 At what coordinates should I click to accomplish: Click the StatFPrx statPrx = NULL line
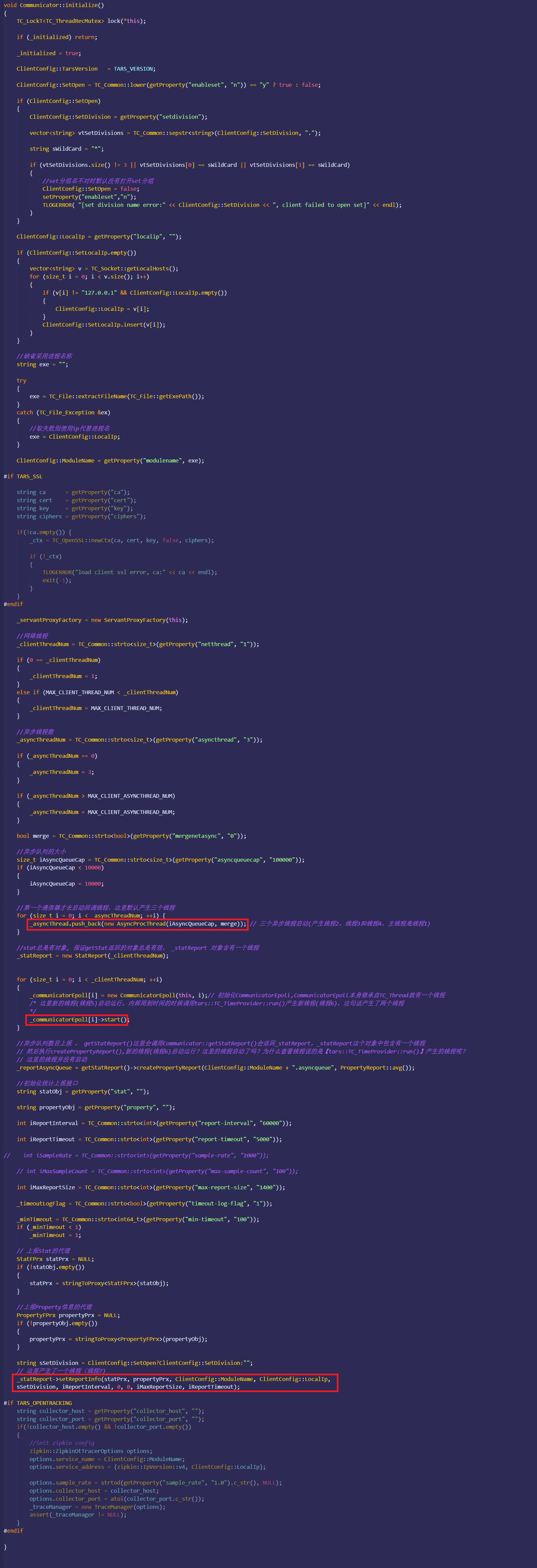[56, 1259]
